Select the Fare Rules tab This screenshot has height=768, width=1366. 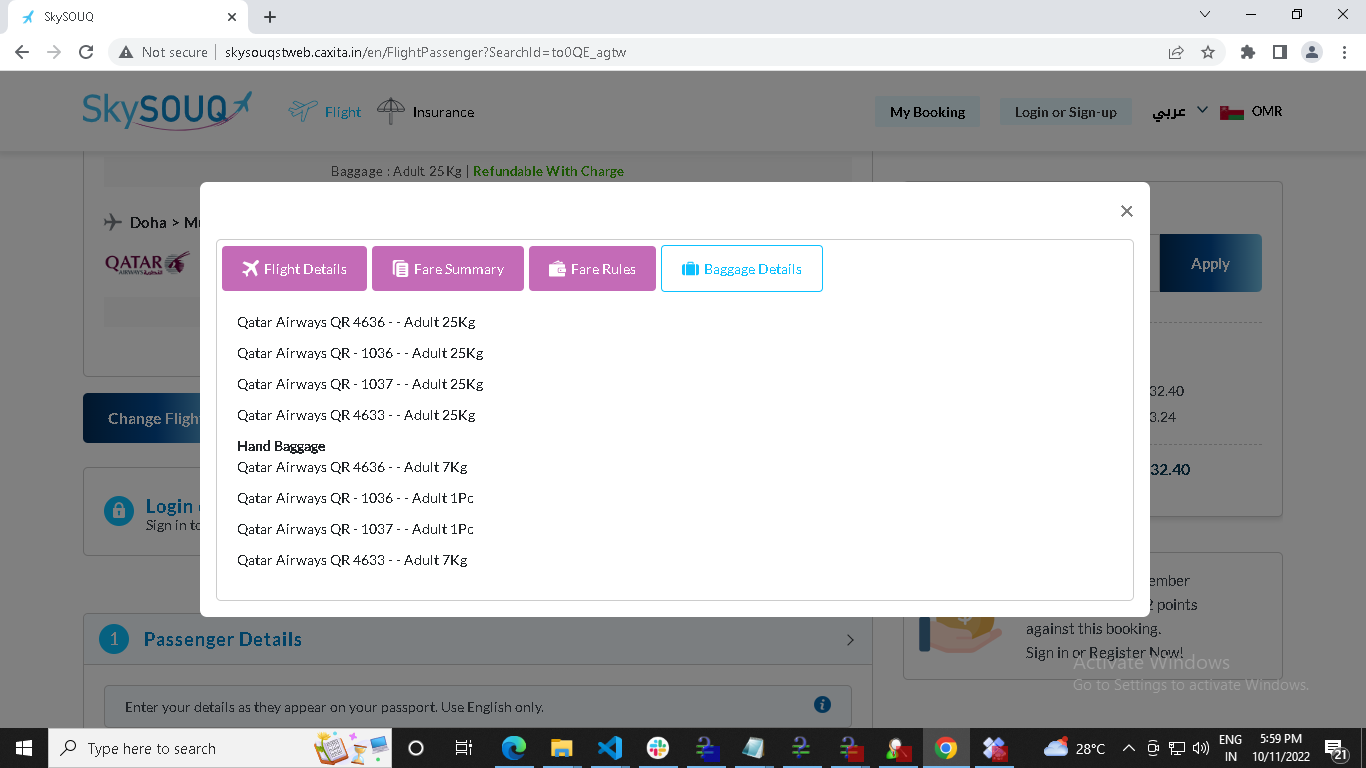pyautogui.click(x=592, y=269)
